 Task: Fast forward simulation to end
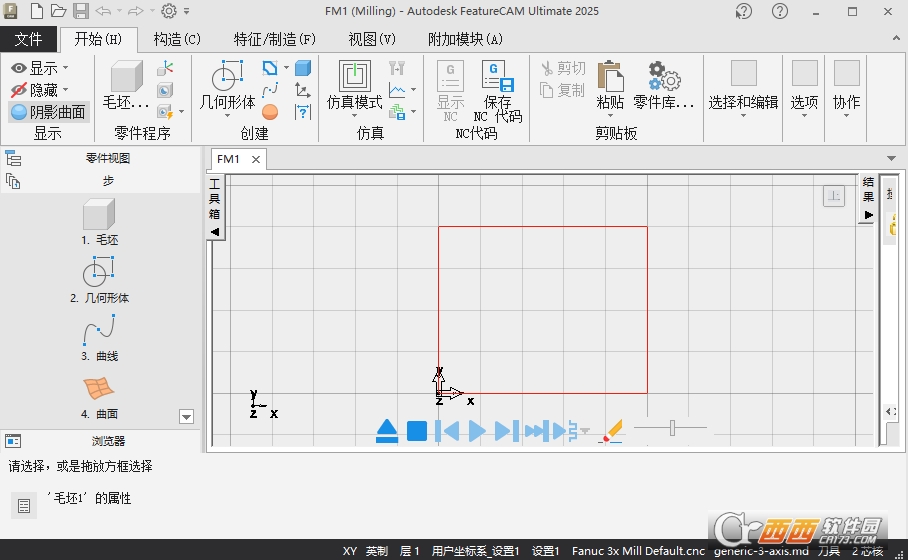coord(537,431)
